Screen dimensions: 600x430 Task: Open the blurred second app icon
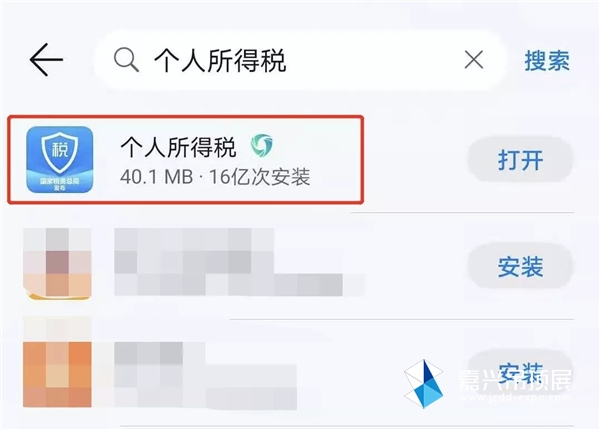57,264
